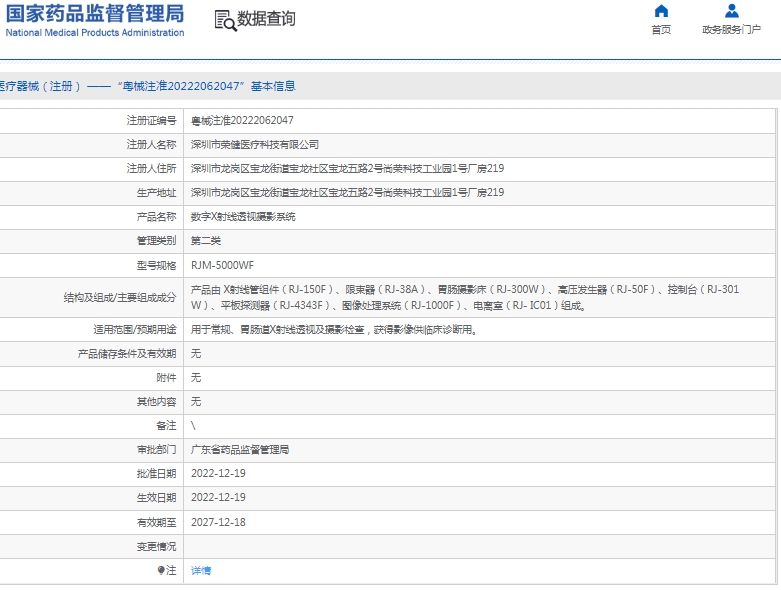
Task: Click the 注册人住所 address value
Action: 347,169
